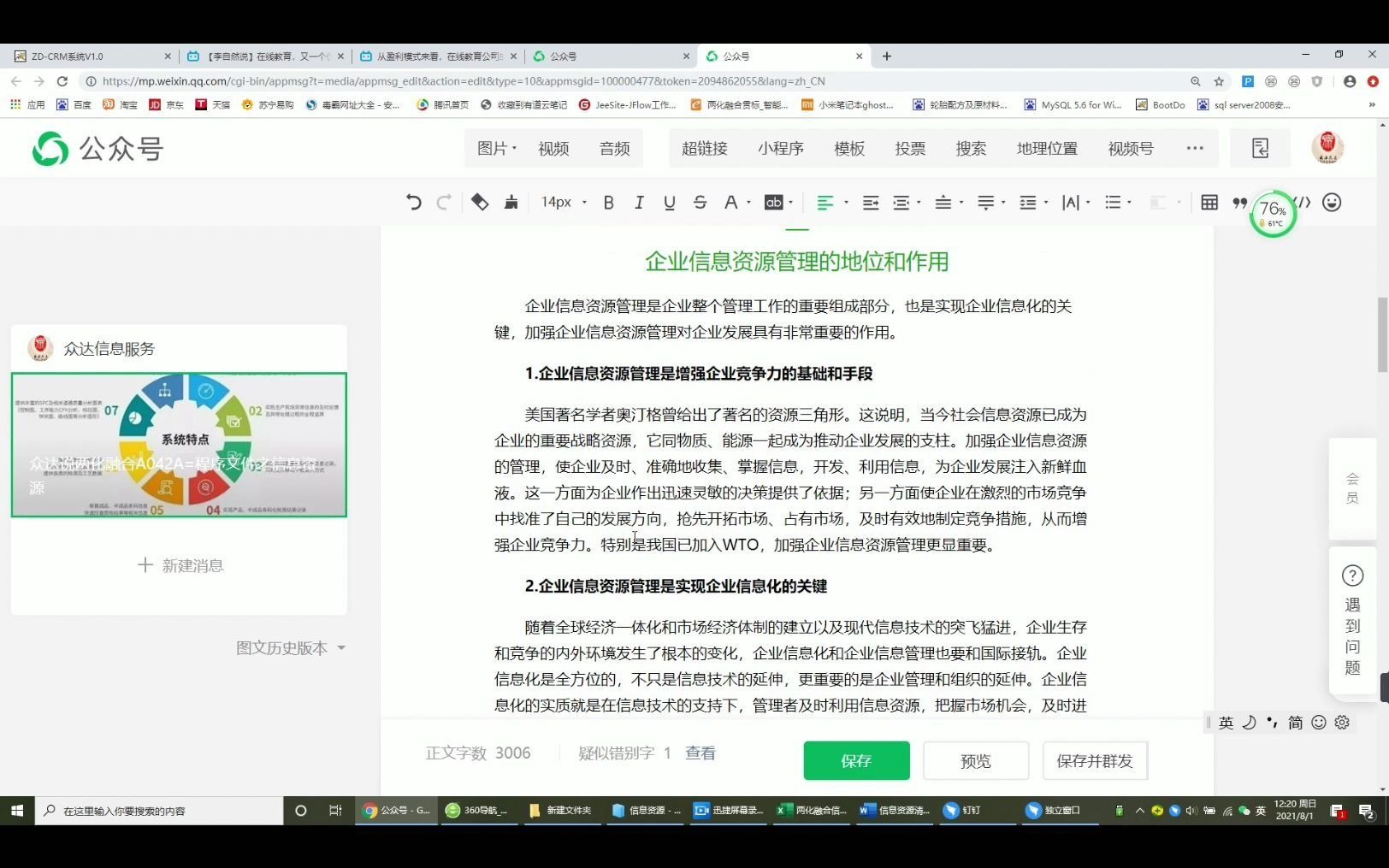This screenshot has height=868, width=1389.
Task: Open the 搜索 search insert option
Action: pyautogui.click(x=971, y=149)
